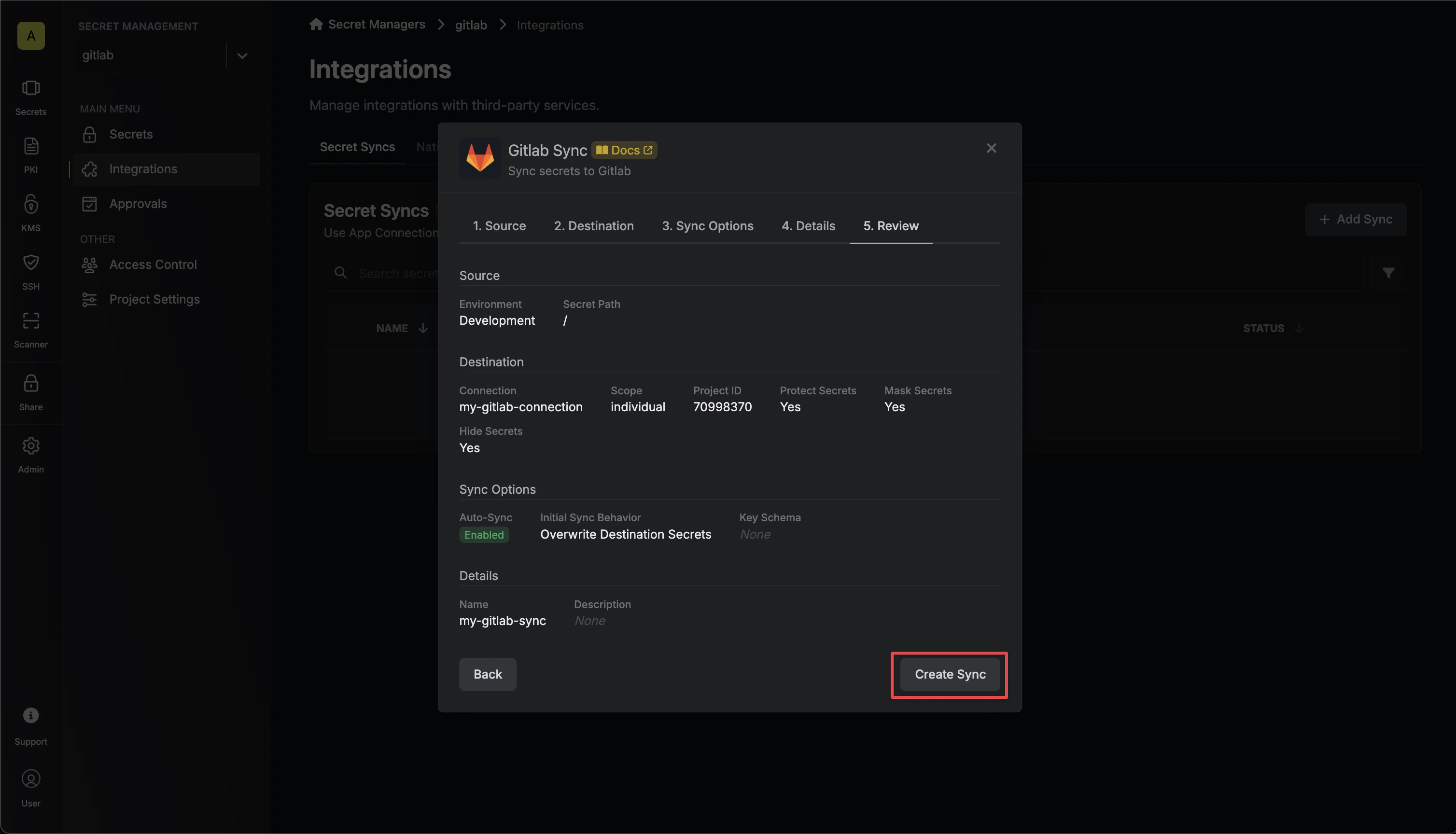Click gitlab breadcrumb link
The width and height of the screenshot is (1456, 834).
[471, 25]
